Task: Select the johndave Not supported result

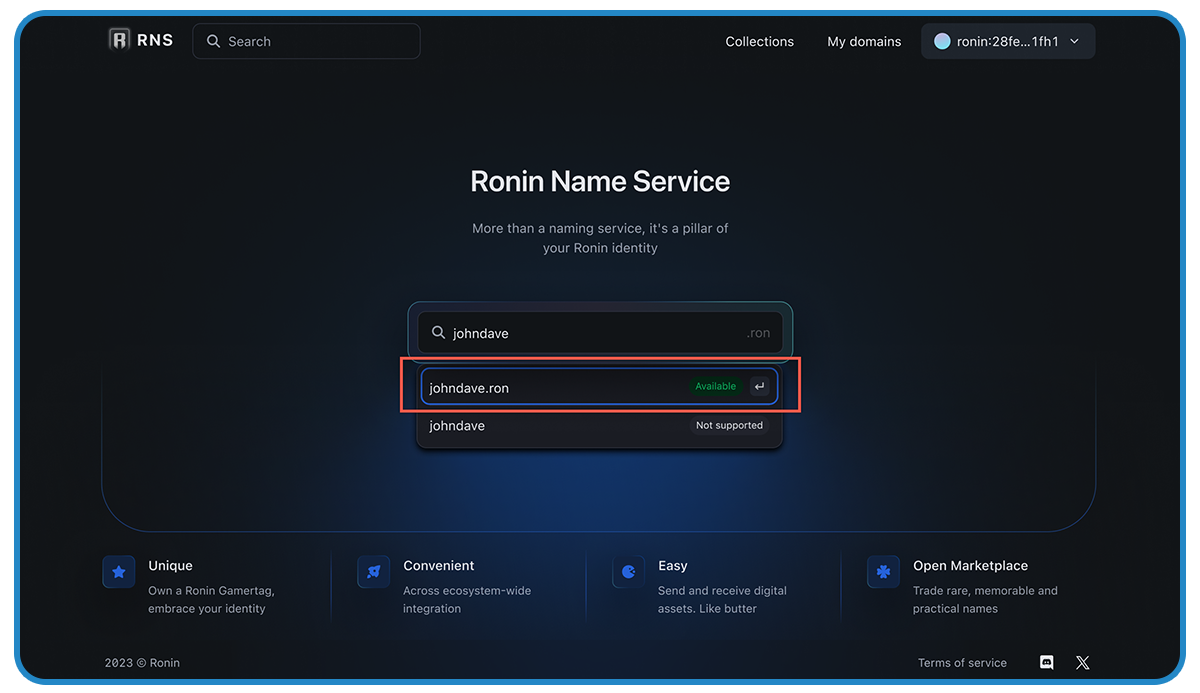Action: click(x=598, y=426)
